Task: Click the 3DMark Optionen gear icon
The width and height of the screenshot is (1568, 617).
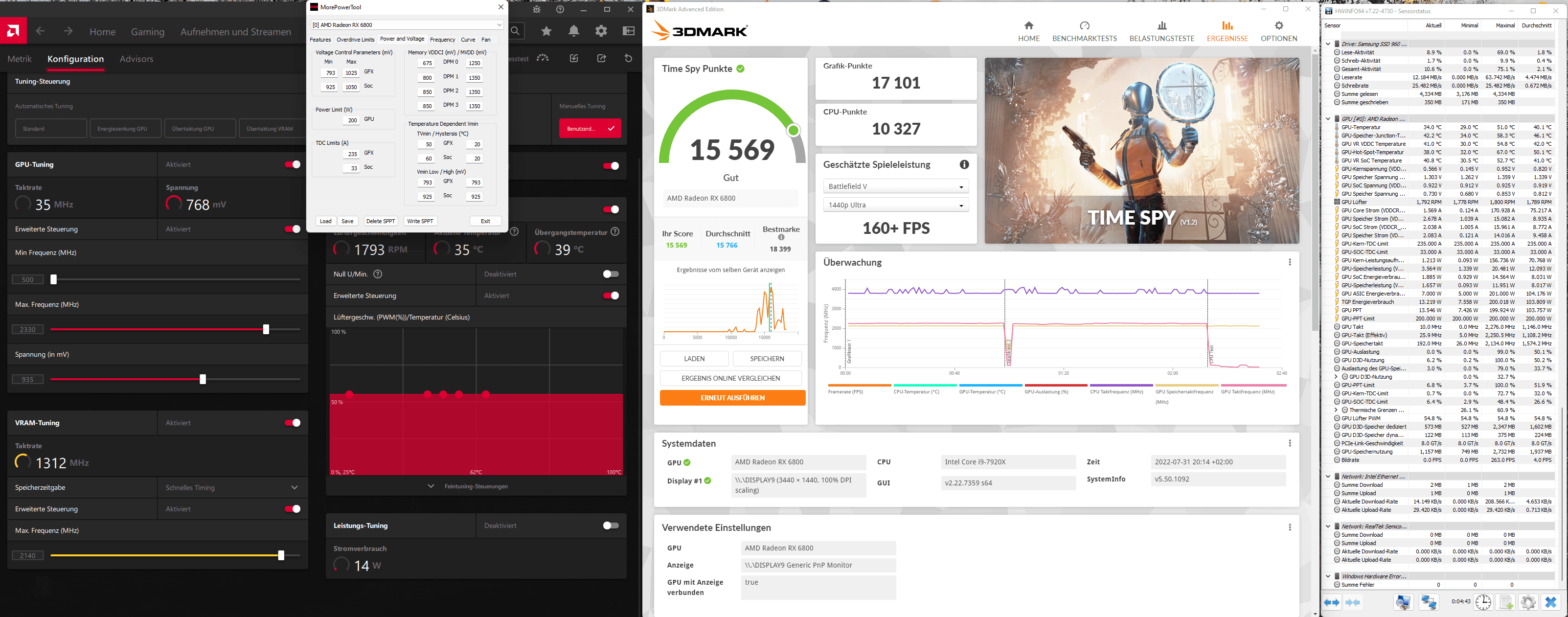Action: click(x=1278, y=25)
